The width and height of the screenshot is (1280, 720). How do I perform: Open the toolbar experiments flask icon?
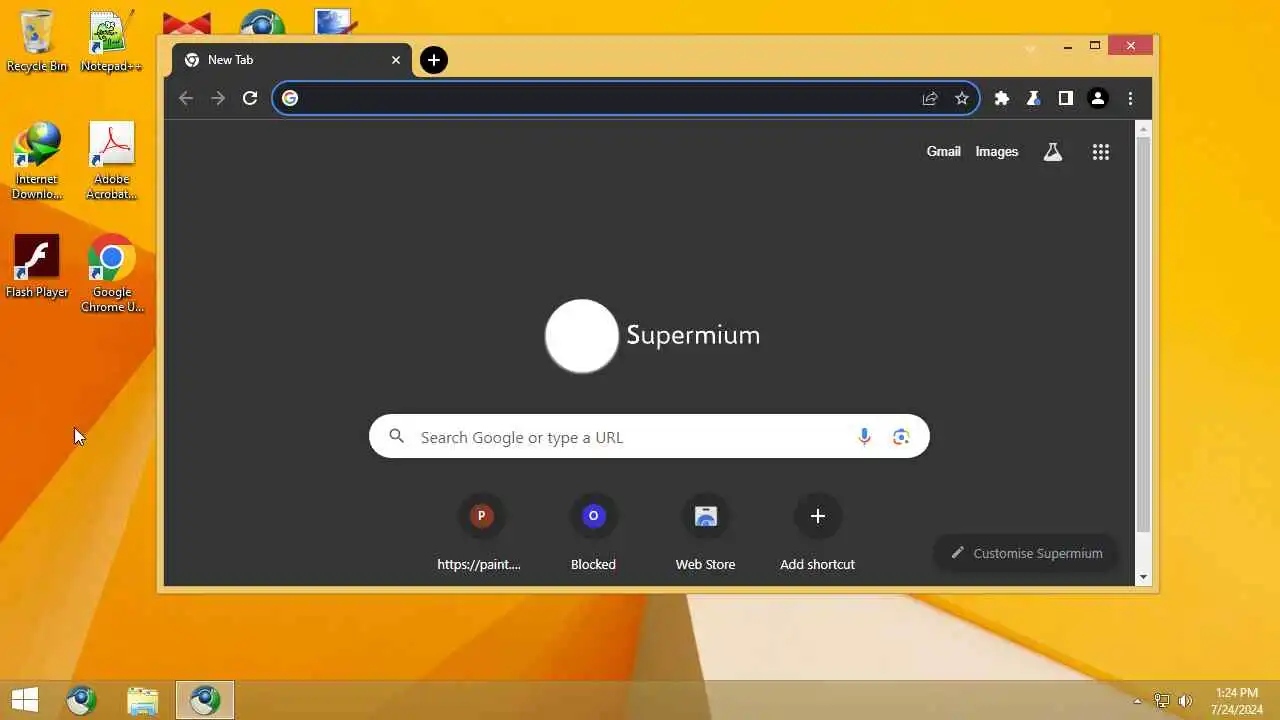[x=1034, y=98]
